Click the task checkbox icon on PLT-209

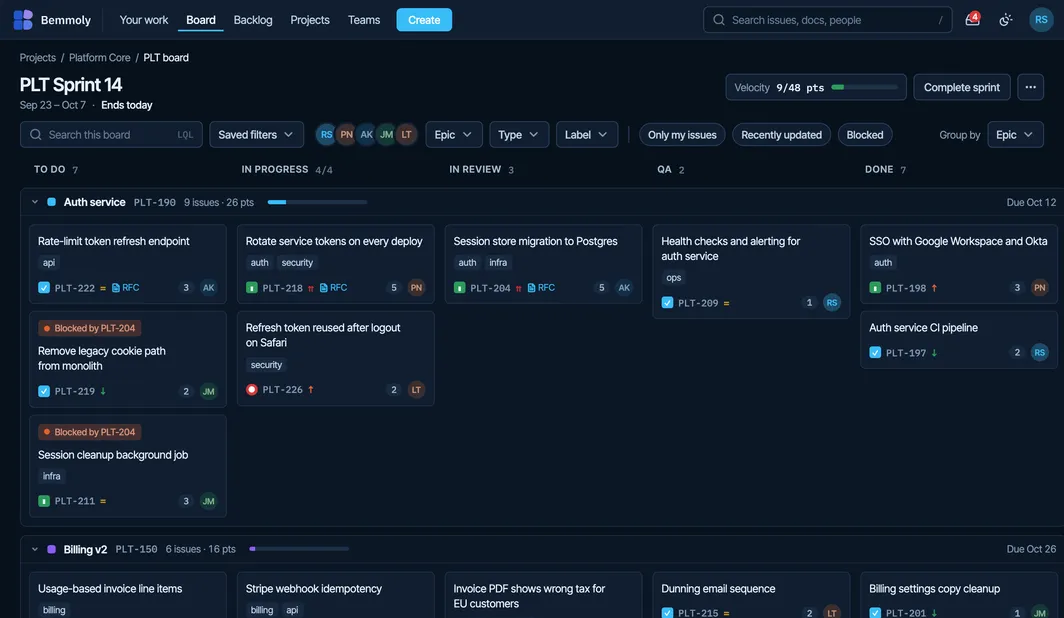click(668, 303)
